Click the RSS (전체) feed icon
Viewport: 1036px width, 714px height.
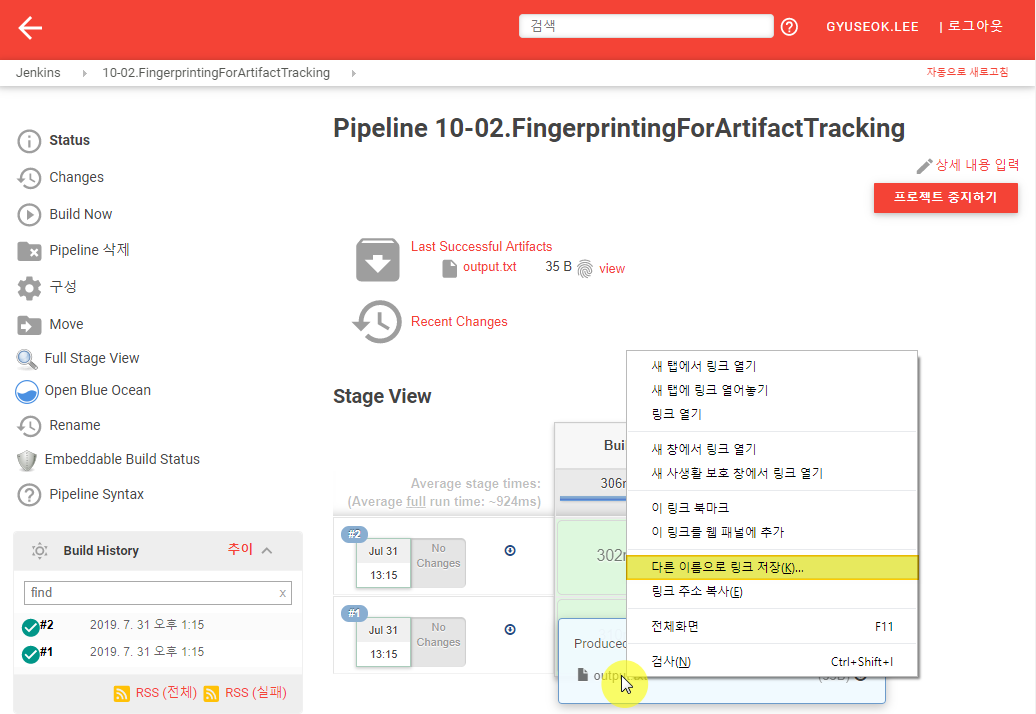[122, 694]
